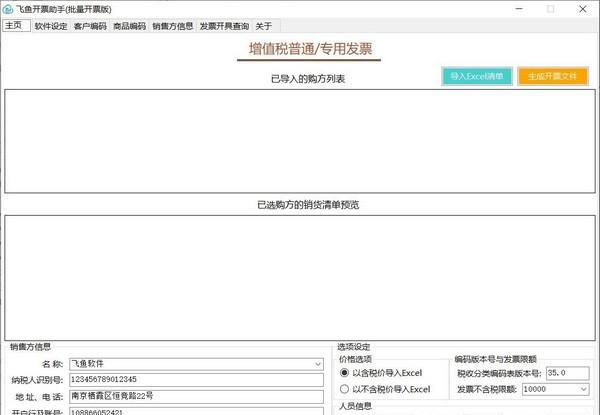This screenshot has height=415, width=600.
Task: Open the 商品编码 tab
Action: 129,26
